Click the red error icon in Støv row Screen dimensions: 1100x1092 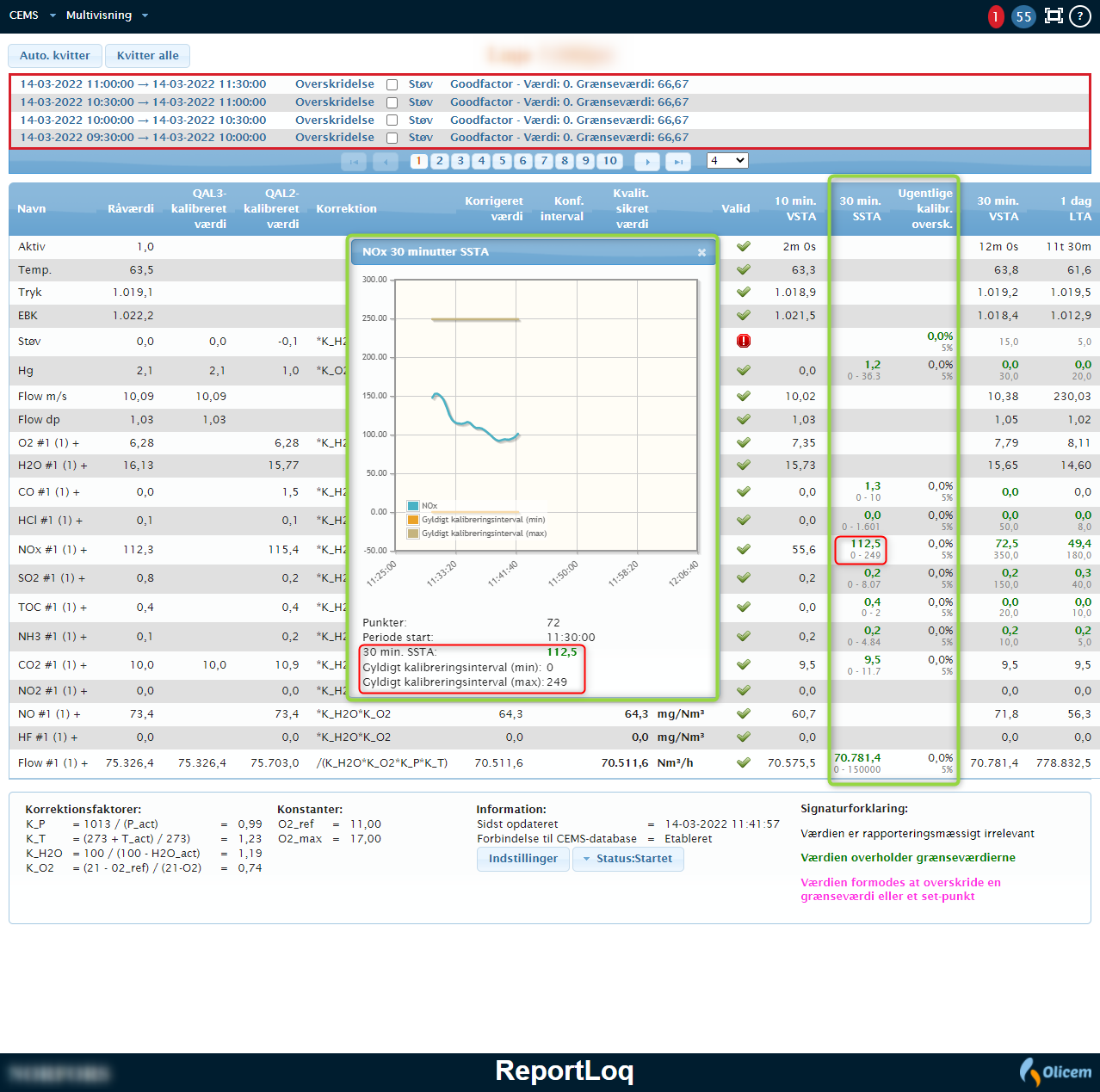(x=744, y=341)
